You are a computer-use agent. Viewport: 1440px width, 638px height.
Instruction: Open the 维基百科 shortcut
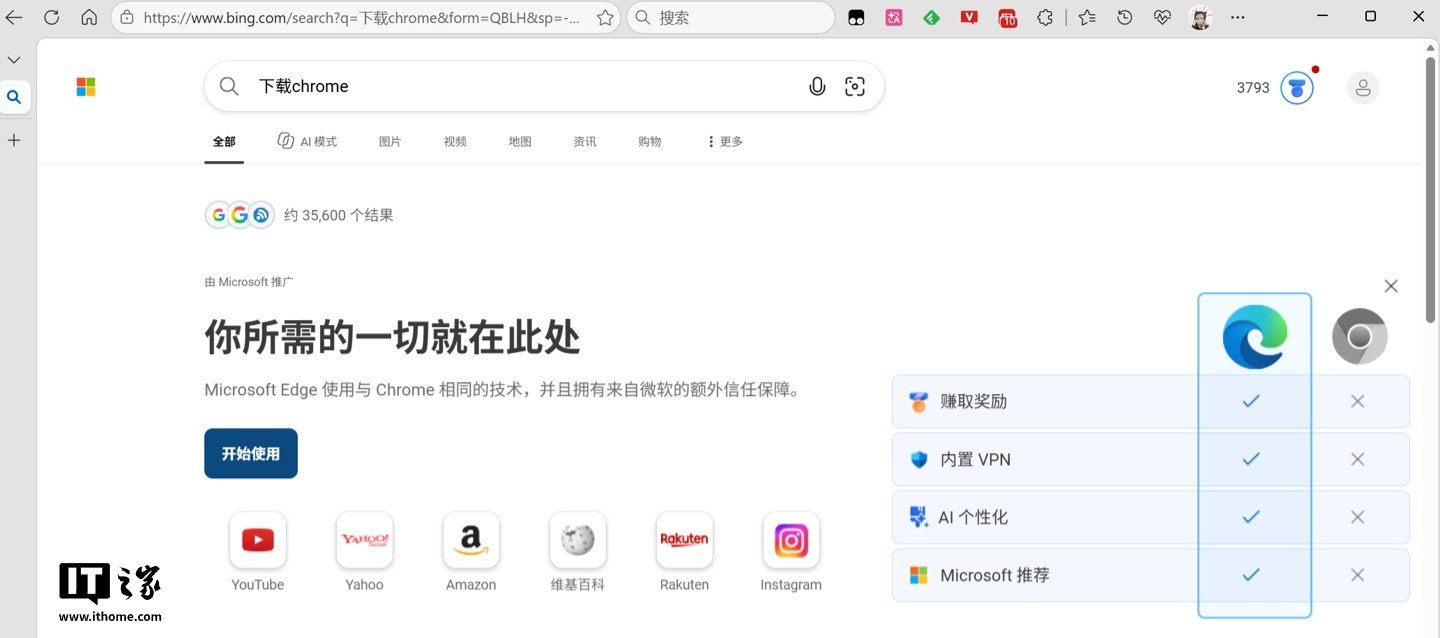coord(578,552)
